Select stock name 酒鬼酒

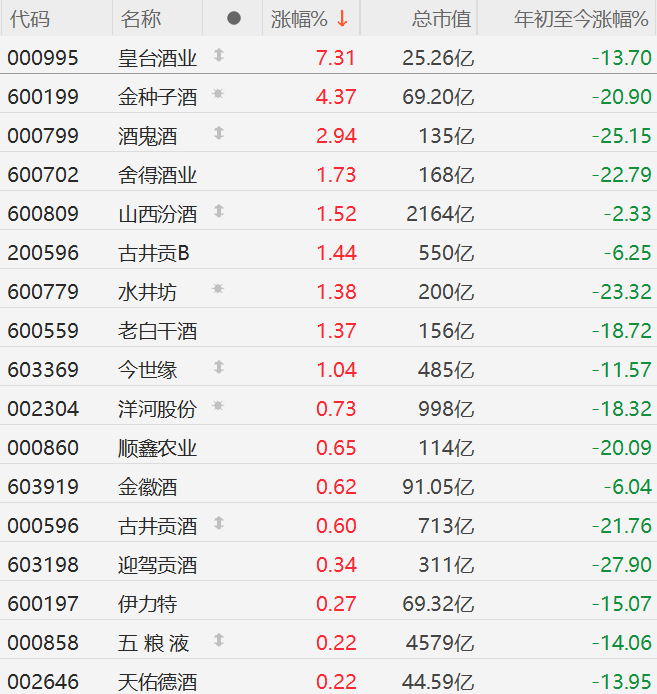tap(147, 136)
